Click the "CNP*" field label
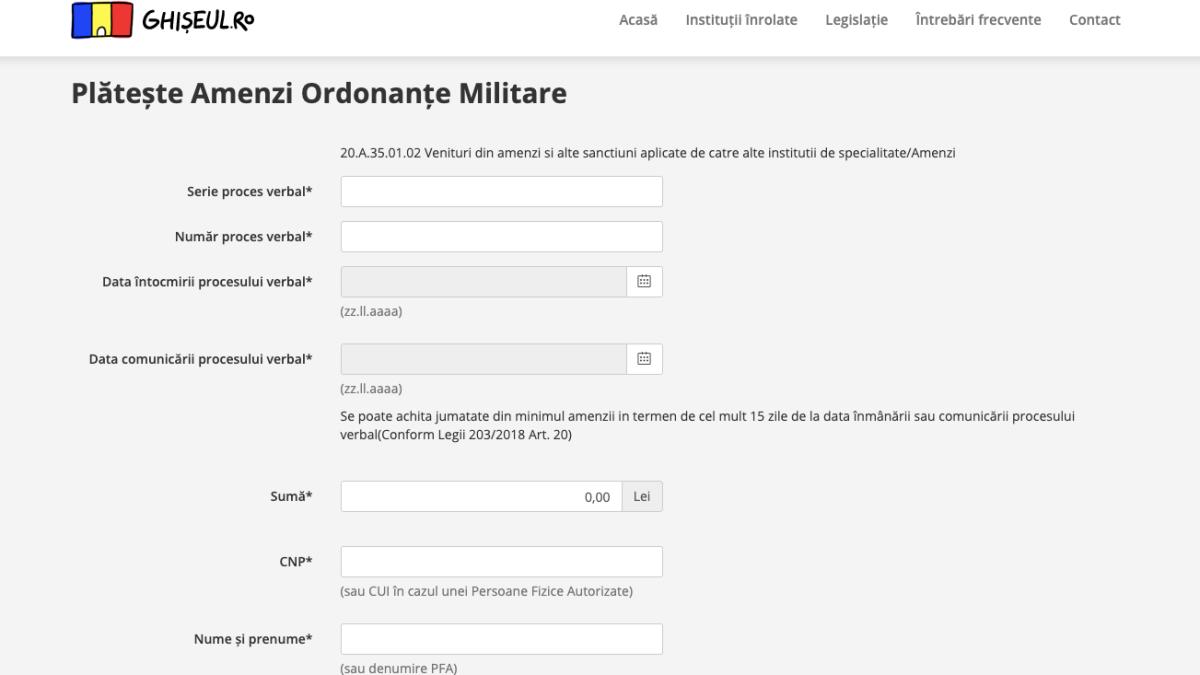Screen dimensions: 1200x675 point(295,562)
